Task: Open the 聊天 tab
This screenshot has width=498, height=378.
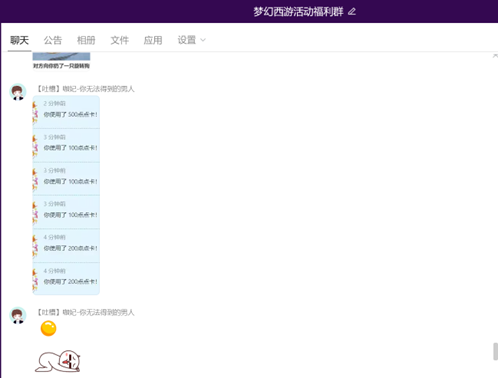Action: pyautogui.click(x=19, y=40)
